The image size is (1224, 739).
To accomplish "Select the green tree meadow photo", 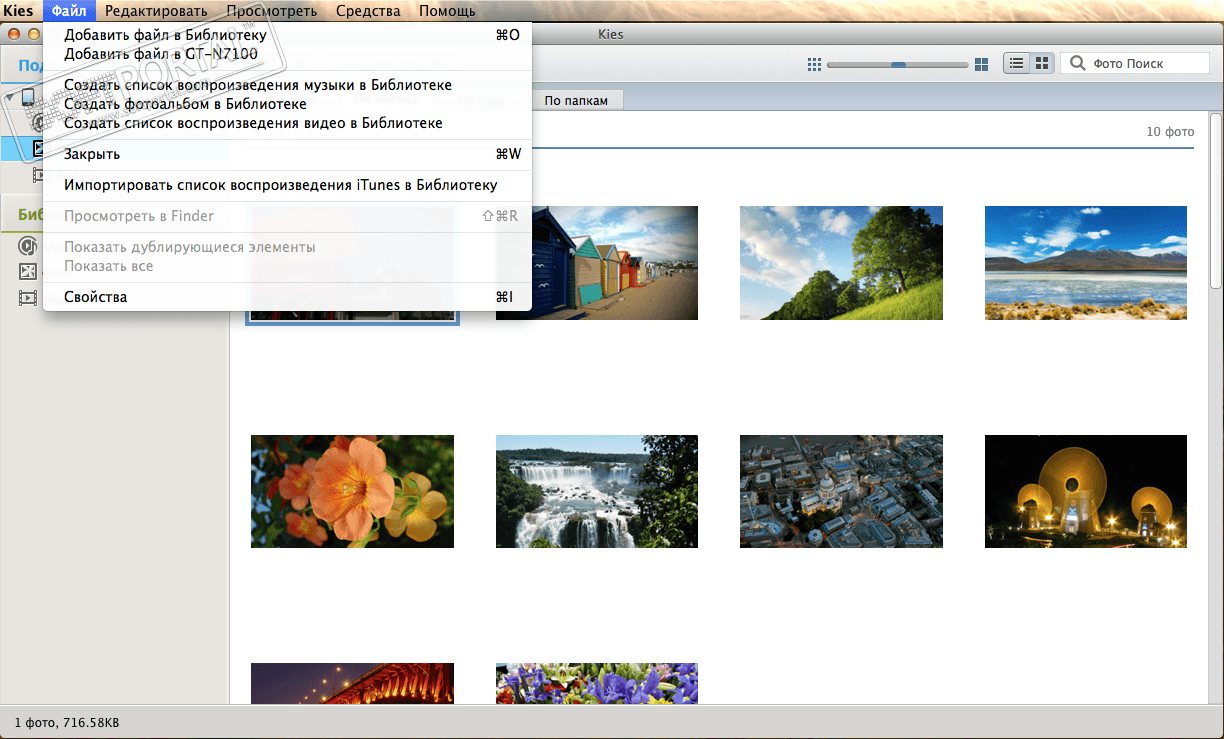I will 841,263.
